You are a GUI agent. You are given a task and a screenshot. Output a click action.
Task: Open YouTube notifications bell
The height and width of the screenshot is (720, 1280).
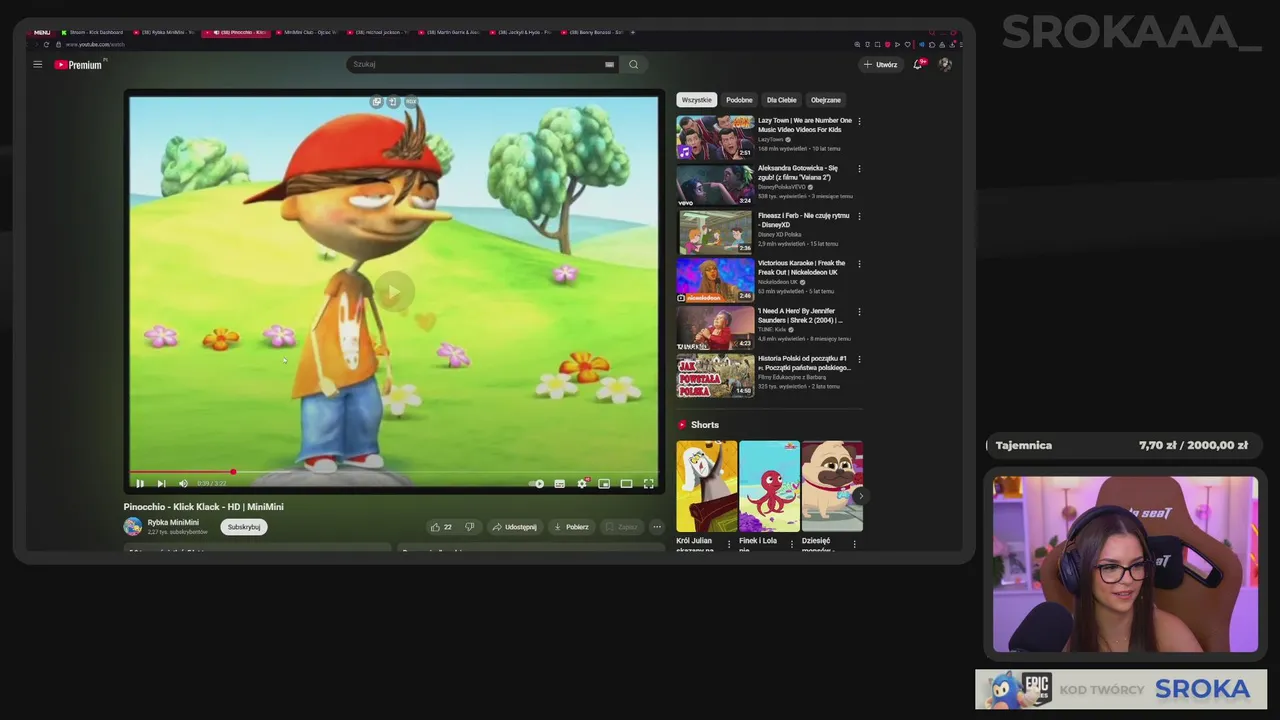[x=918, y=65]
